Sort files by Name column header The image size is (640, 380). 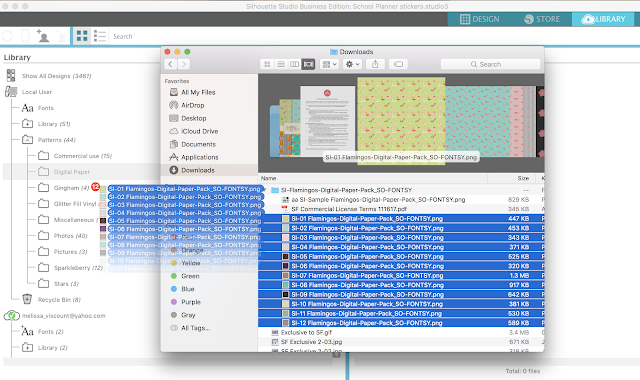[x=268, y=178]
